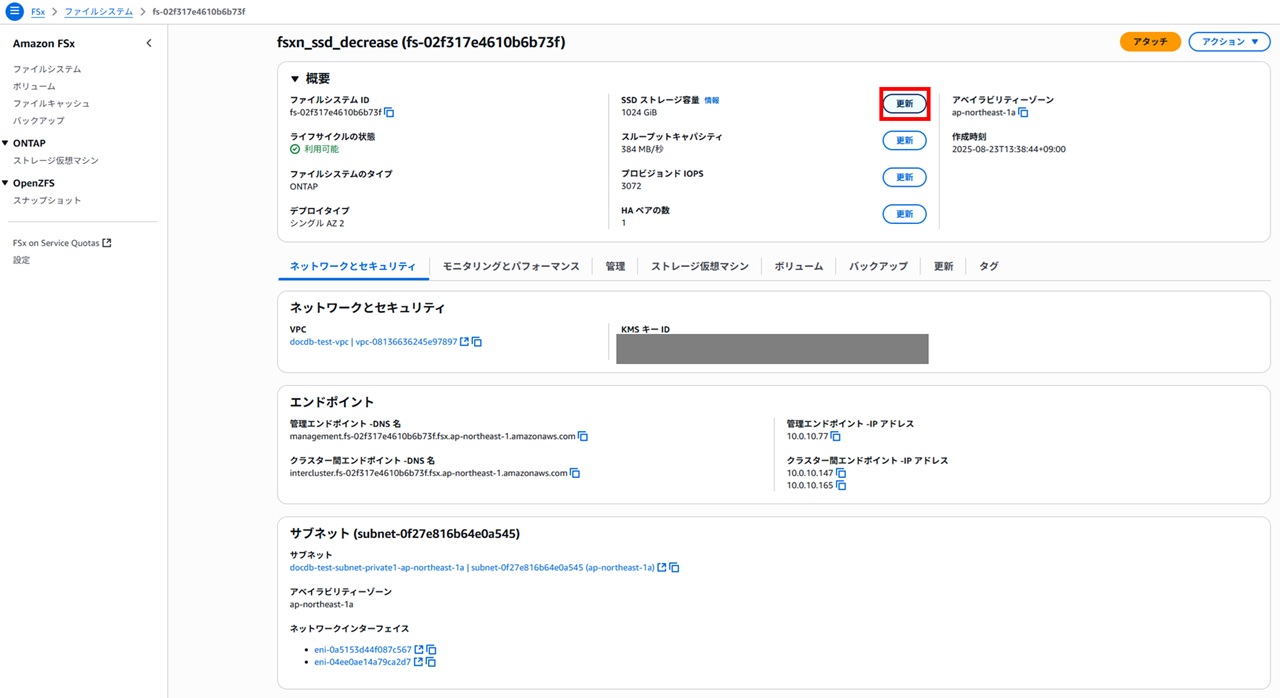Copy management endpoint IP 10.0.10.77

[836, 437]
